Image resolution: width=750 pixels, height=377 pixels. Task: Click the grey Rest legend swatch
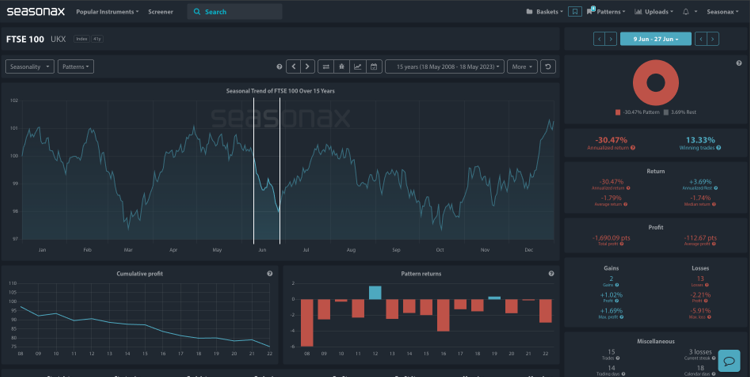[x=666, y=112]
